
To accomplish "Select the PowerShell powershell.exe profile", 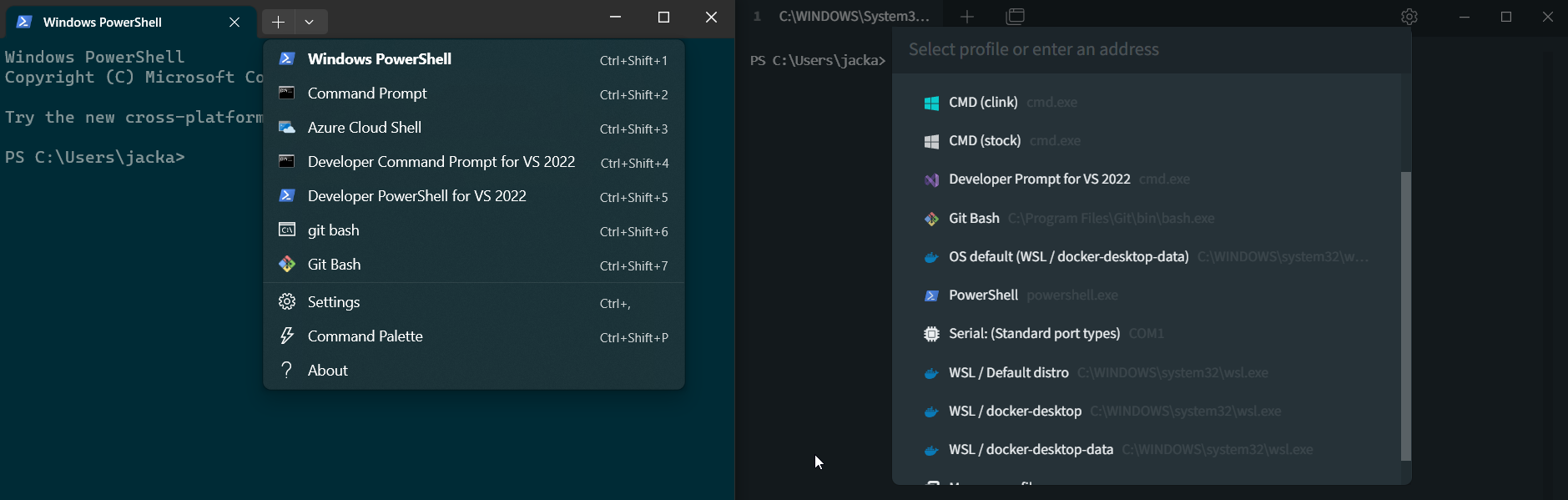I will [1147, 295].
